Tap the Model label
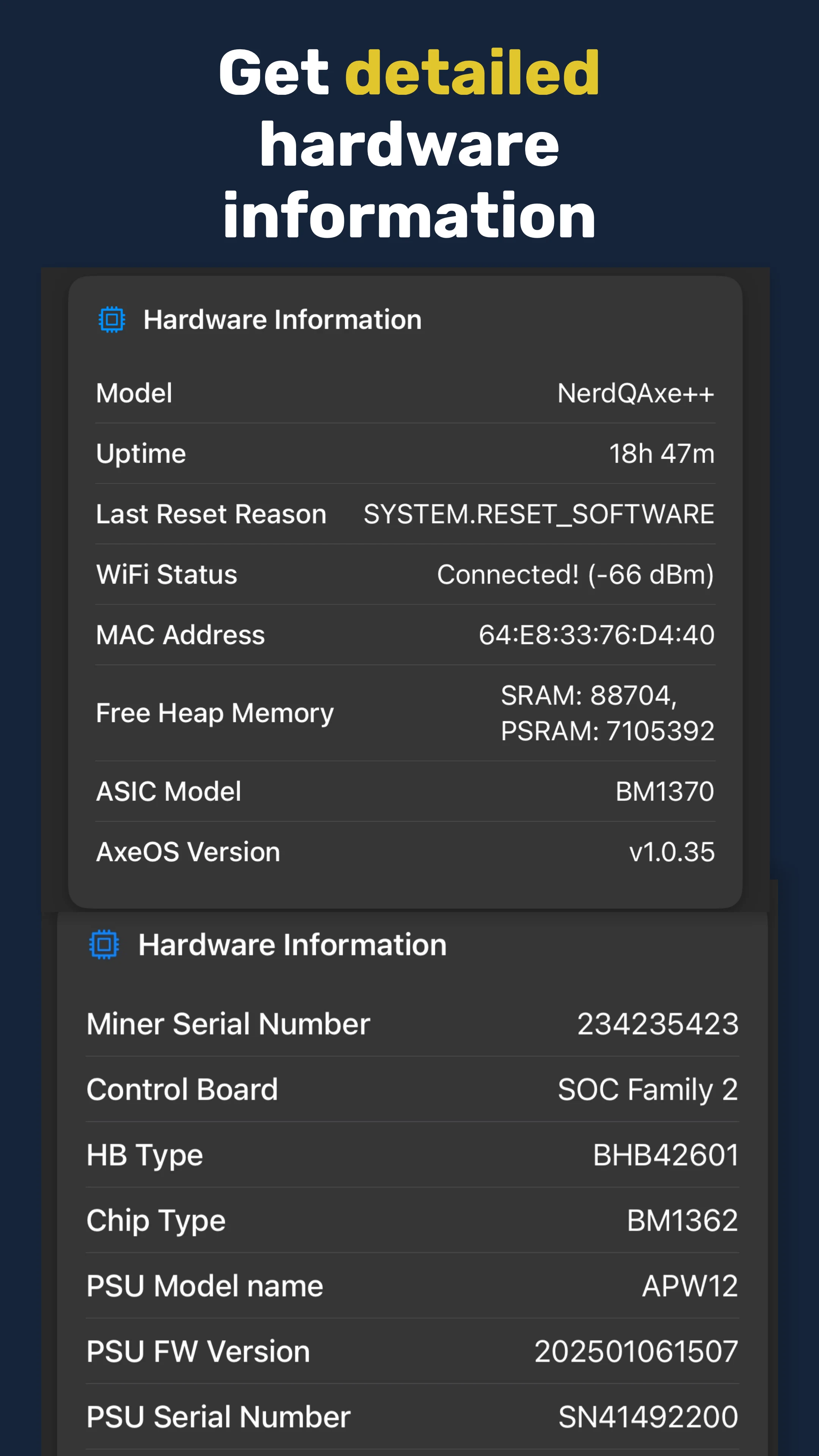The height and width of the screenshot is (1456, 819). click(135, 394)
